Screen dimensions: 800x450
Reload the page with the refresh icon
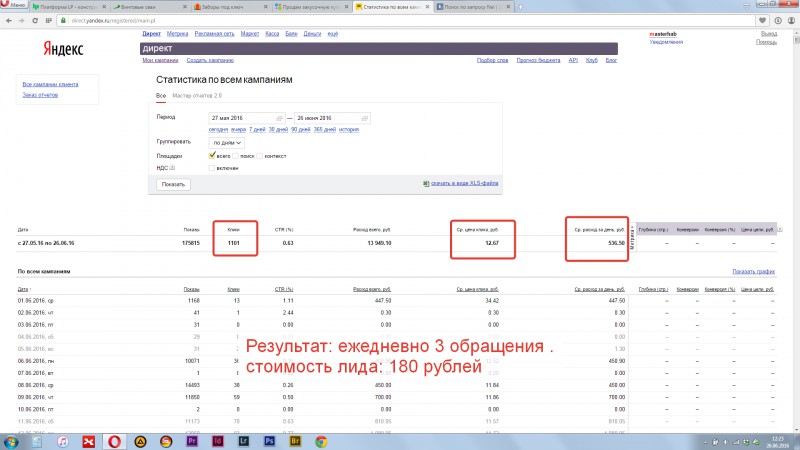[35, 20]
